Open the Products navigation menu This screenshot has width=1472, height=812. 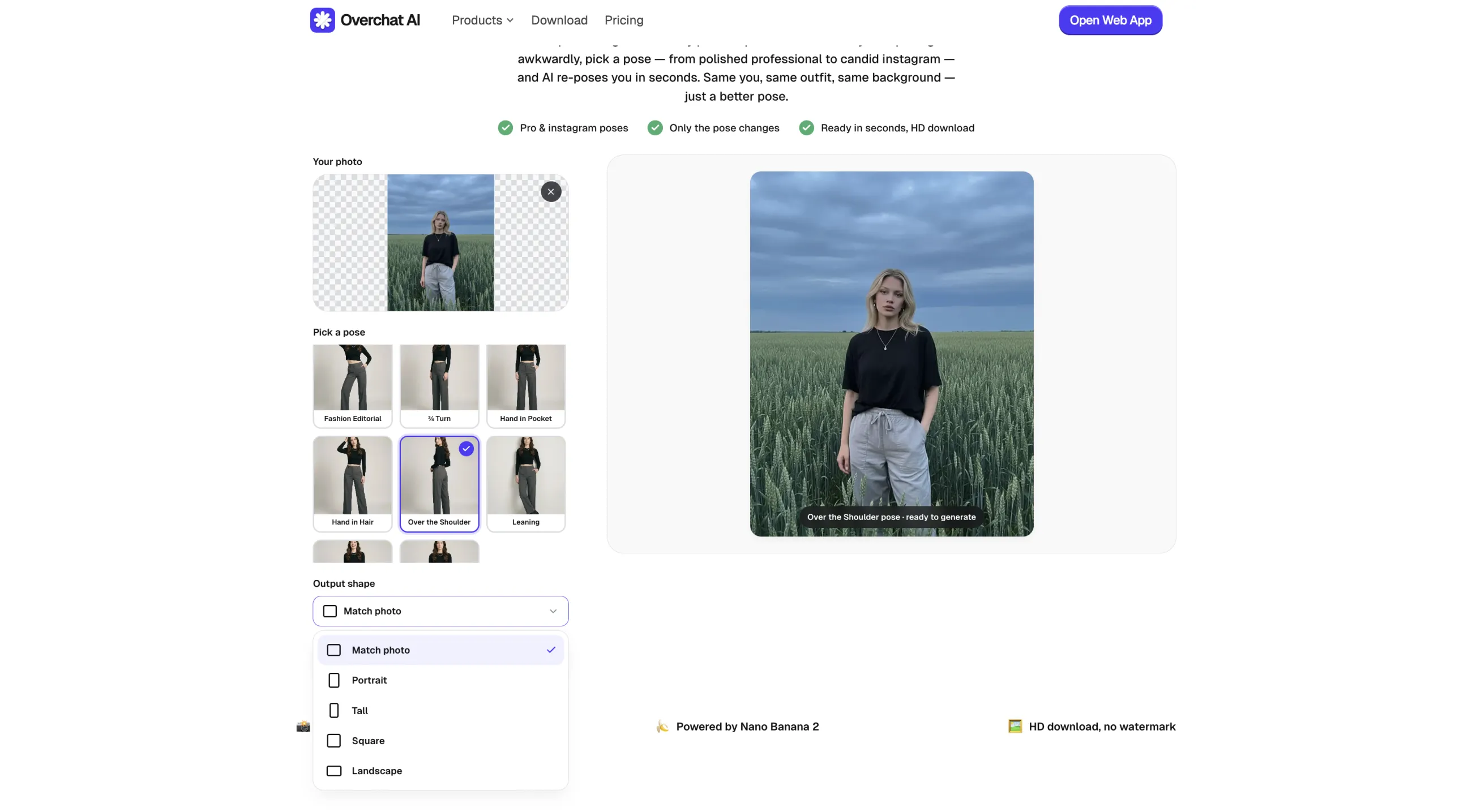pyautogui.click(x=482, y=20)
